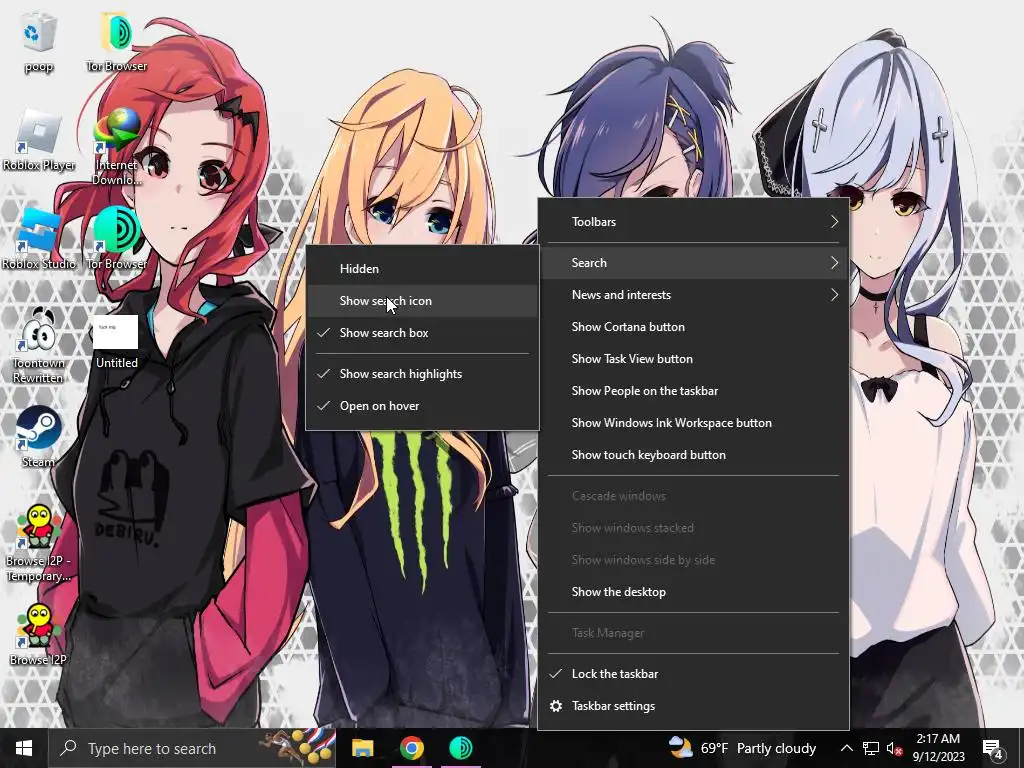Screen dimensions: 1024x768
Task: Open the notification center with 4 alerts
Action: click(993, 748)
